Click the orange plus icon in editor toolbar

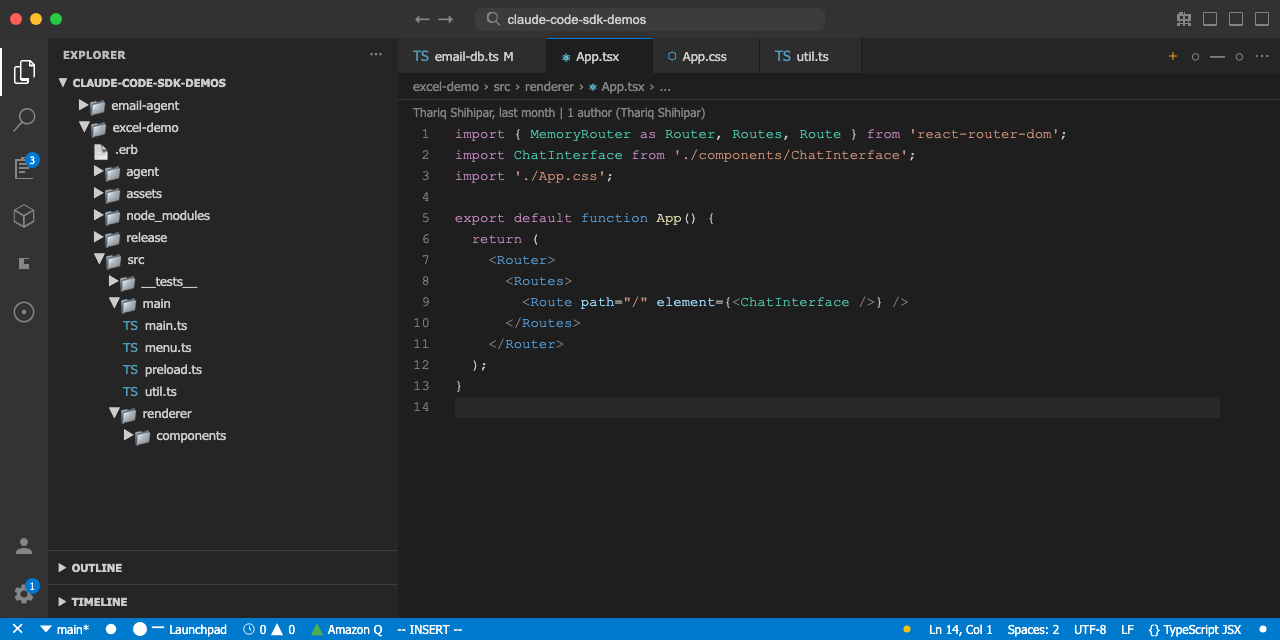click(x=1173, y=57)
